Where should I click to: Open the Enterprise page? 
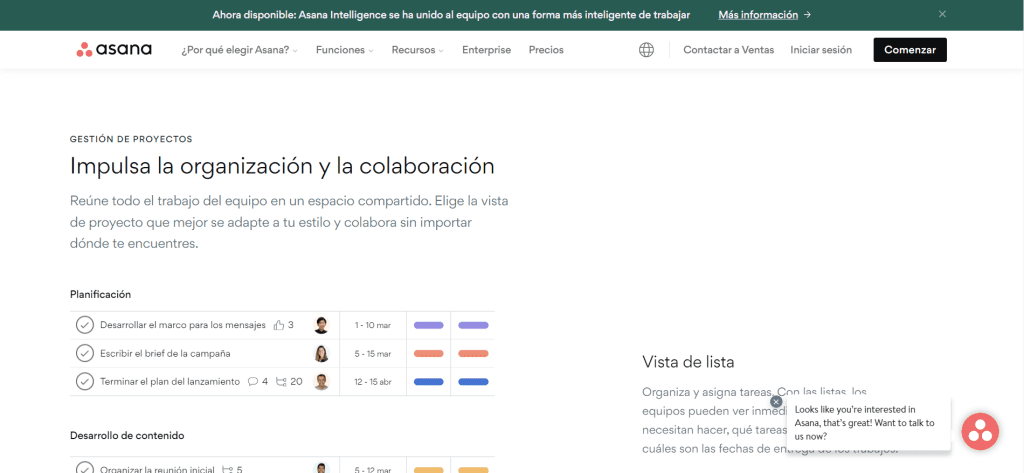coord(487,50)
